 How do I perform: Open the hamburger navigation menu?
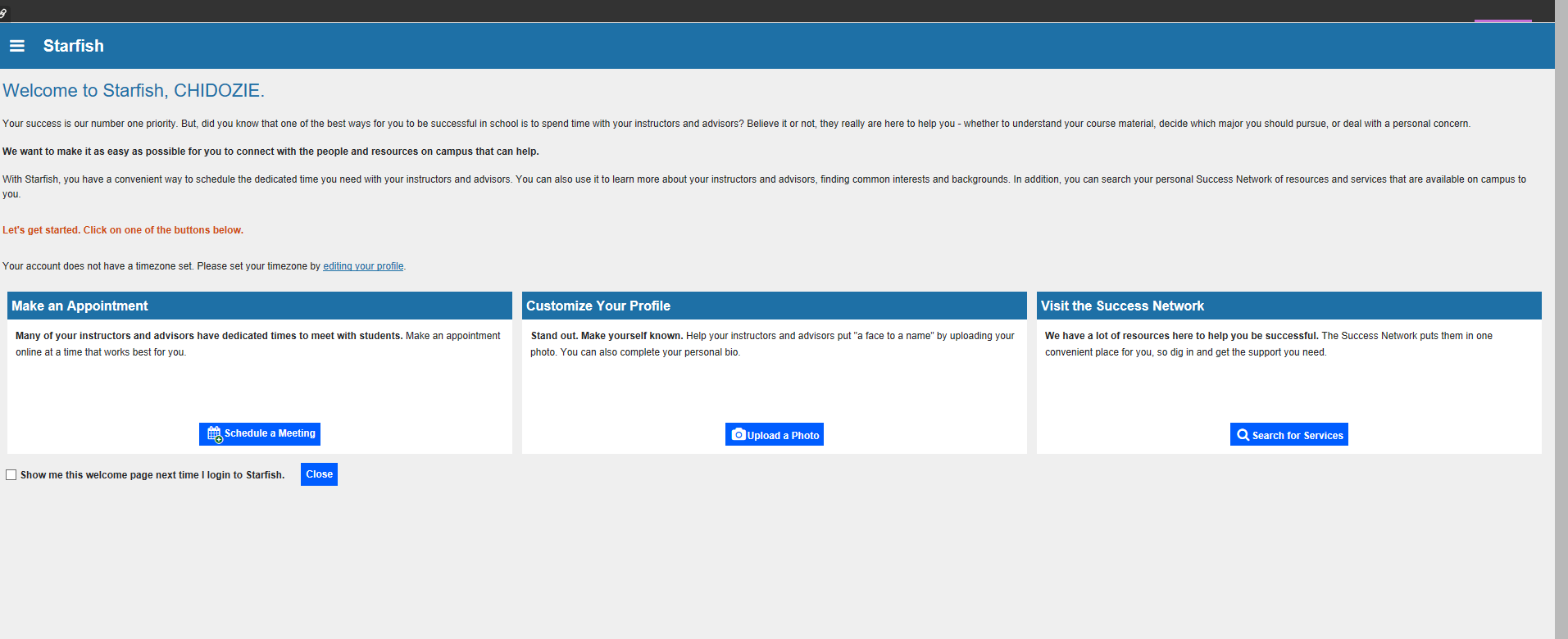17,46
